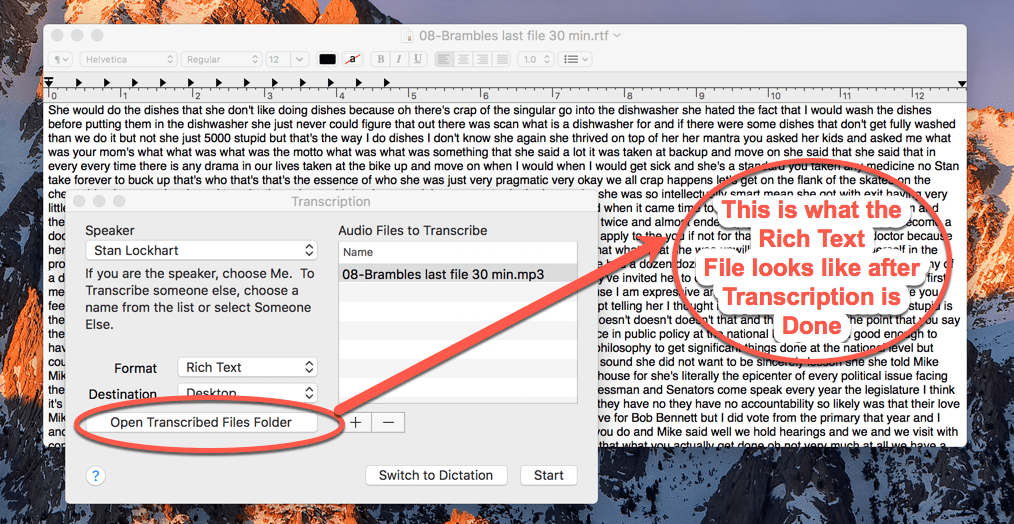Click the Start transcription button
Viewport: 1014px width, 524px height.
pyautogui.click(x=548, y=475)
